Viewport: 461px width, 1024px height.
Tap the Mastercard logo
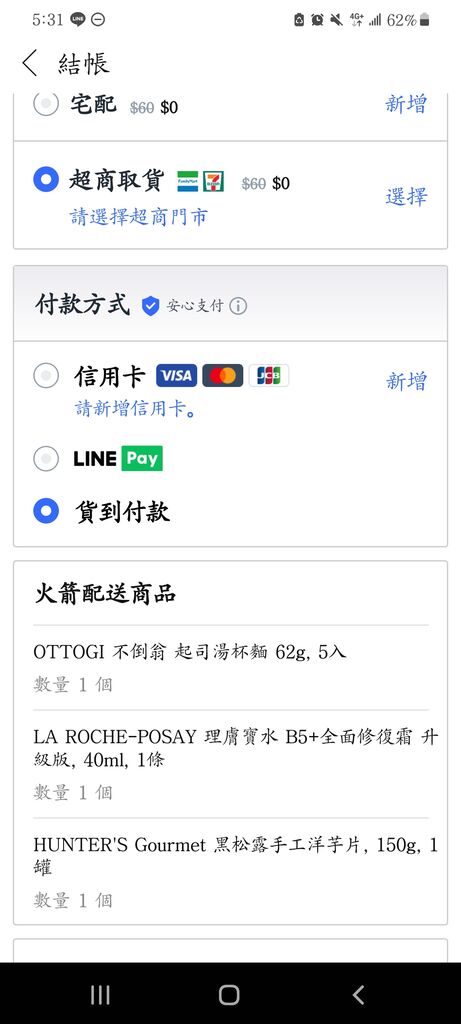point(223,376)
